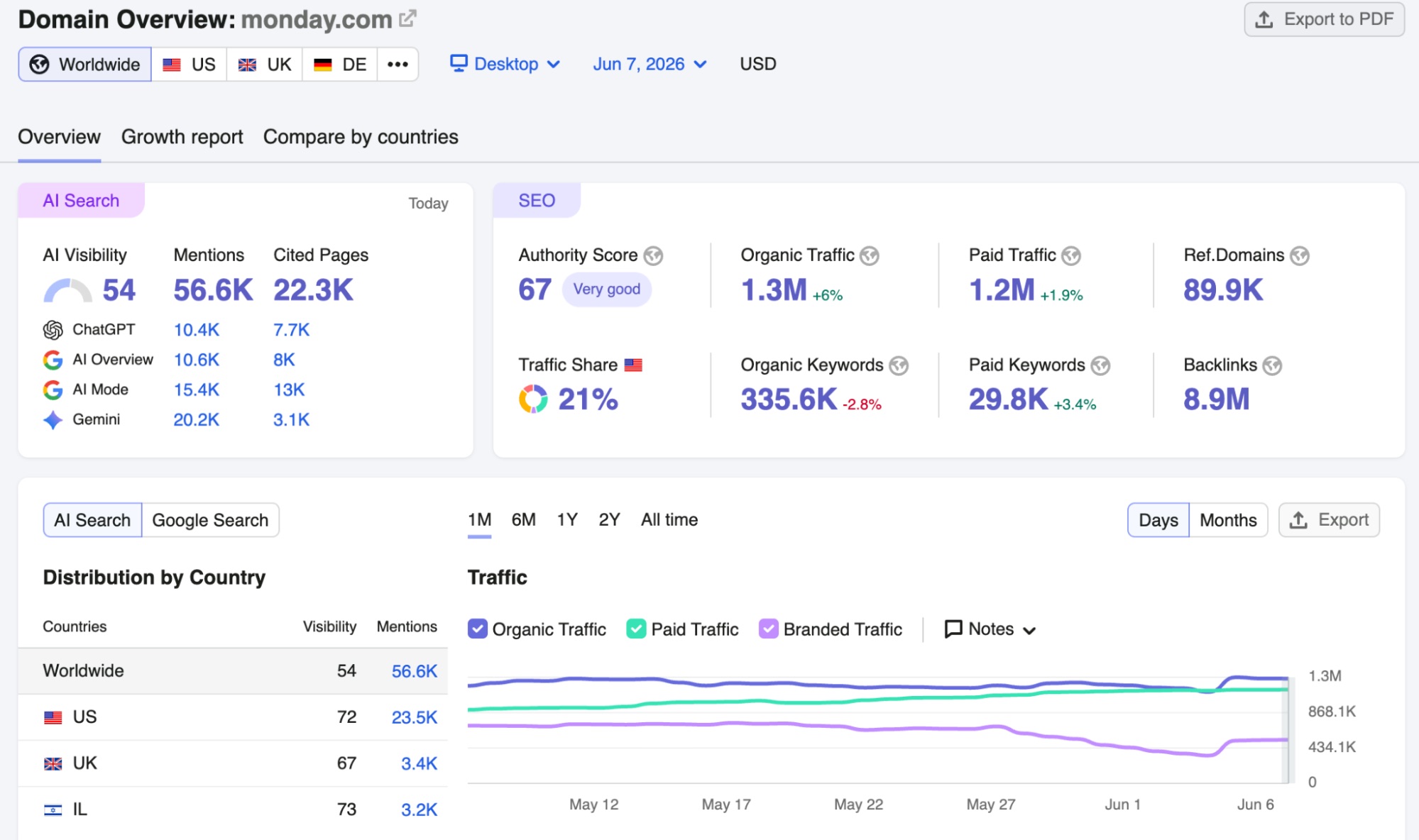Toggle the Paid Traffic checkbox
The image size is (1419, 840).
pyautogui.click(x=637, y=629)
